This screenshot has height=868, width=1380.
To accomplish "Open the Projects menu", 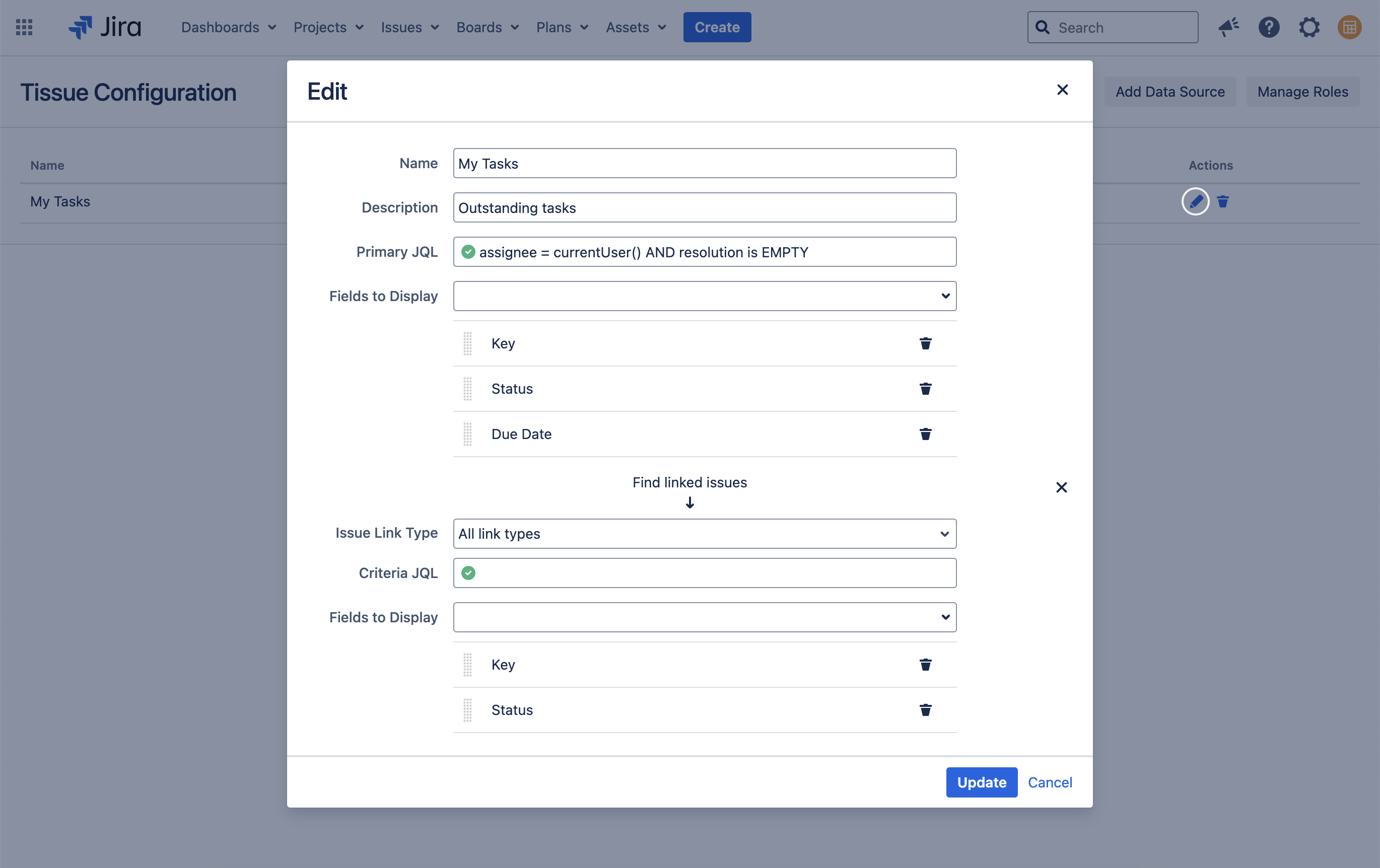I will coord(328,27).
